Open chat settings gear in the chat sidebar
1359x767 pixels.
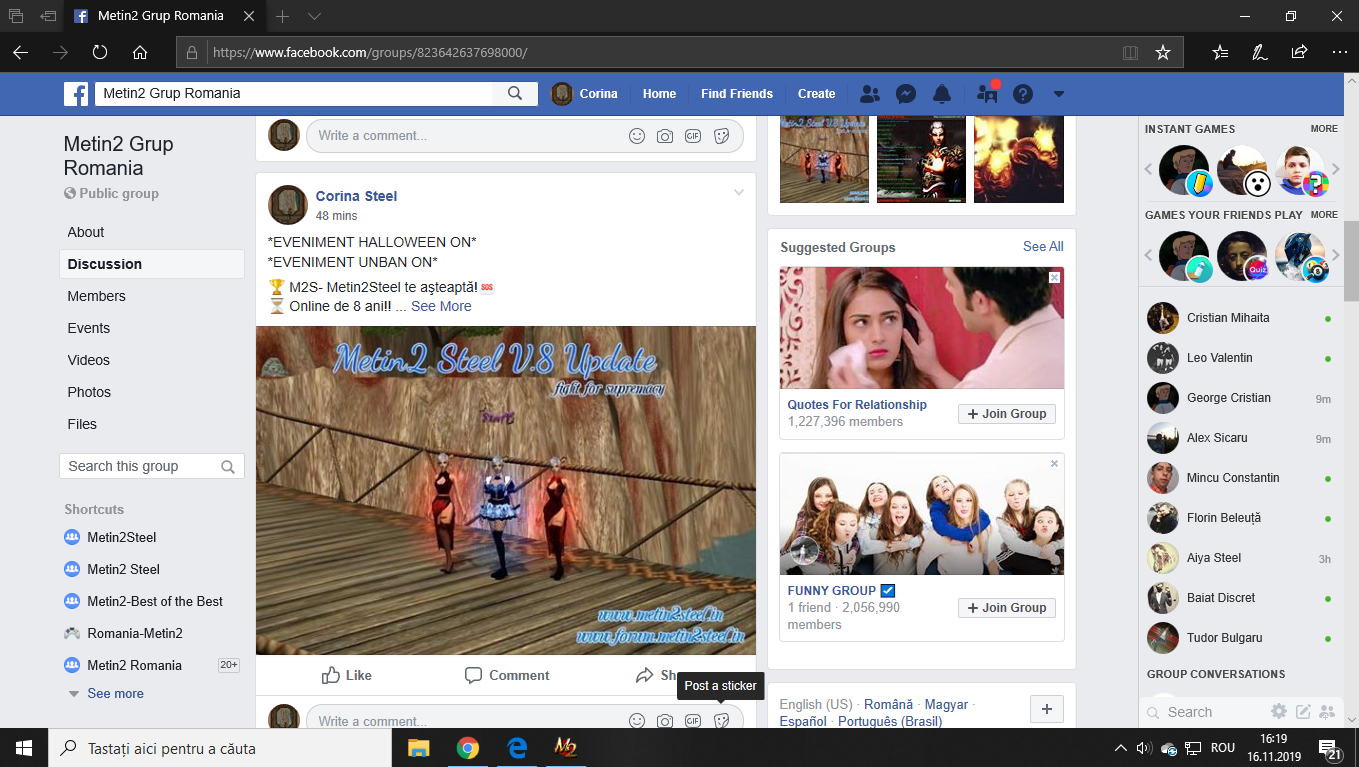pos(1279,712)
